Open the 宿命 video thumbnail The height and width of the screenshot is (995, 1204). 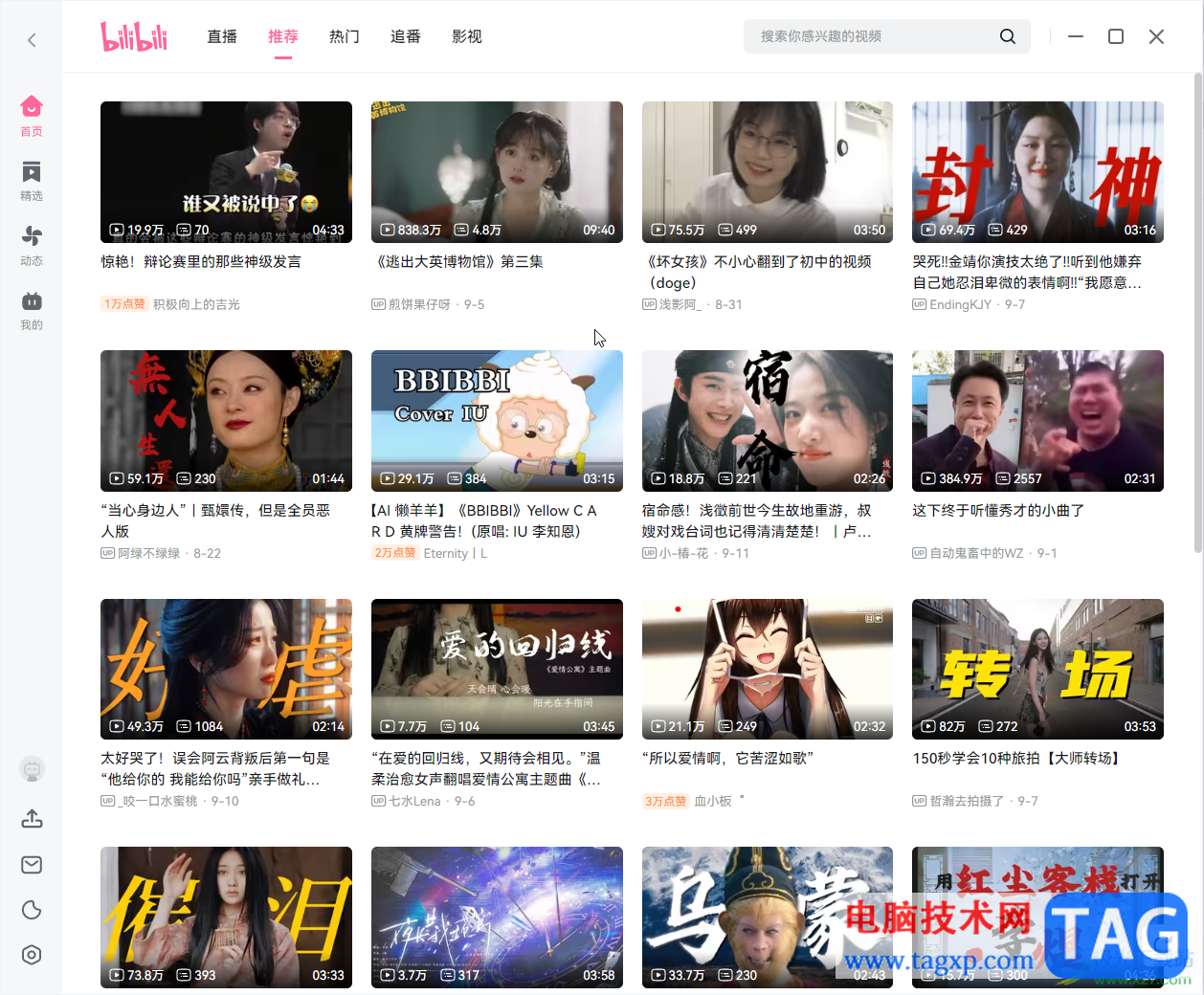(768, 421)
